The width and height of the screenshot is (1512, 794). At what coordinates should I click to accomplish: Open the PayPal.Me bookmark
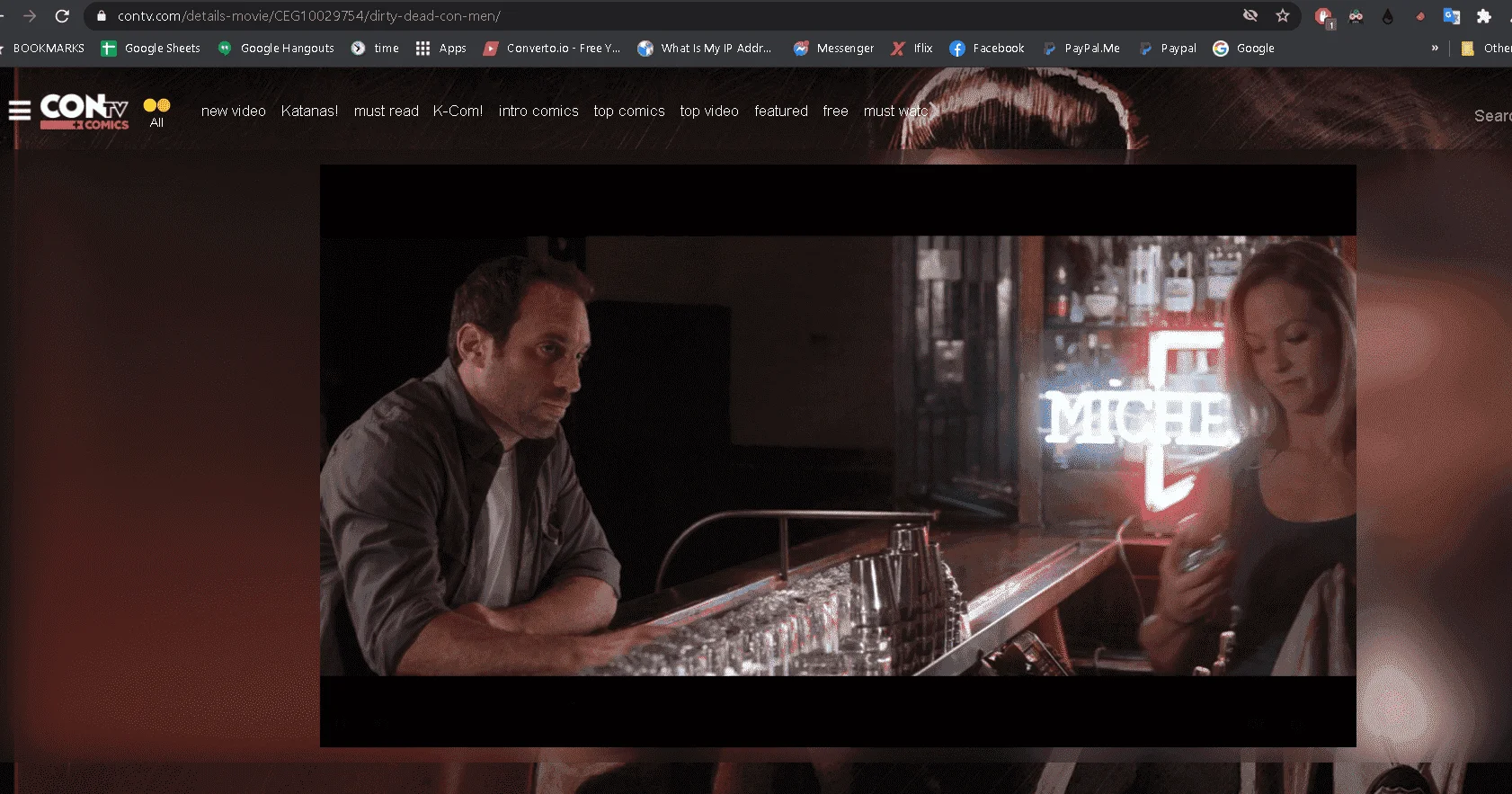point(1081,49)
